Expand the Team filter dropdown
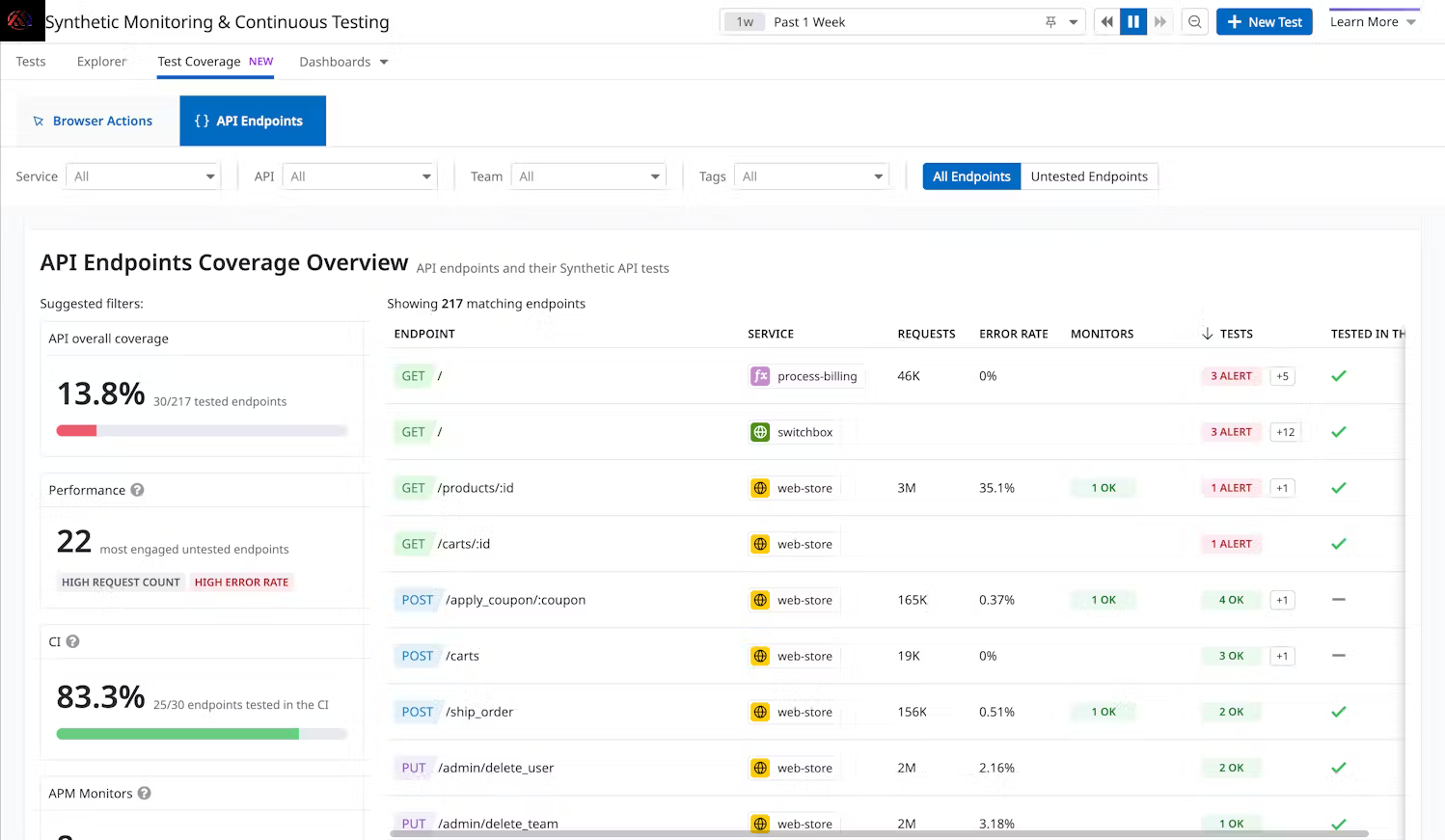This screenshot has width=1445, height=840. click(x=588, y=176)
